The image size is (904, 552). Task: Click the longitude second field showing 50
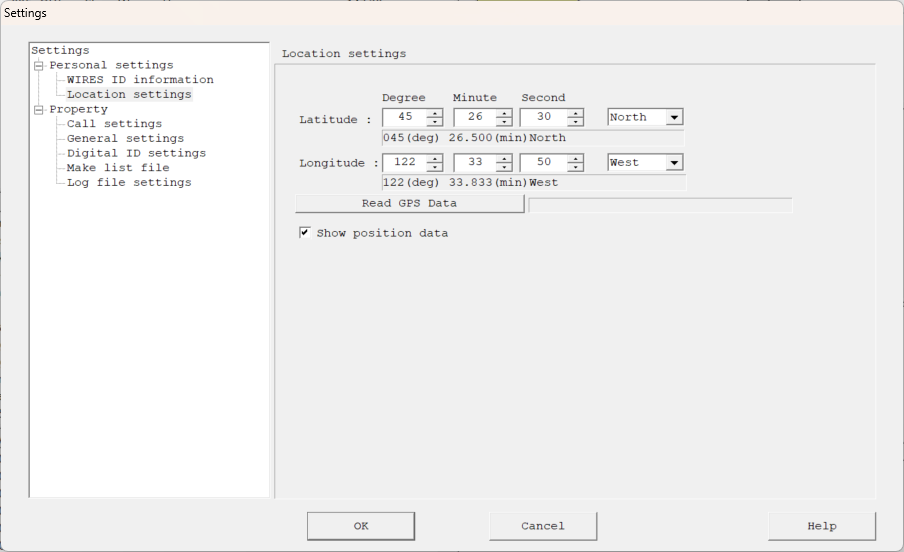coord(544,163)
